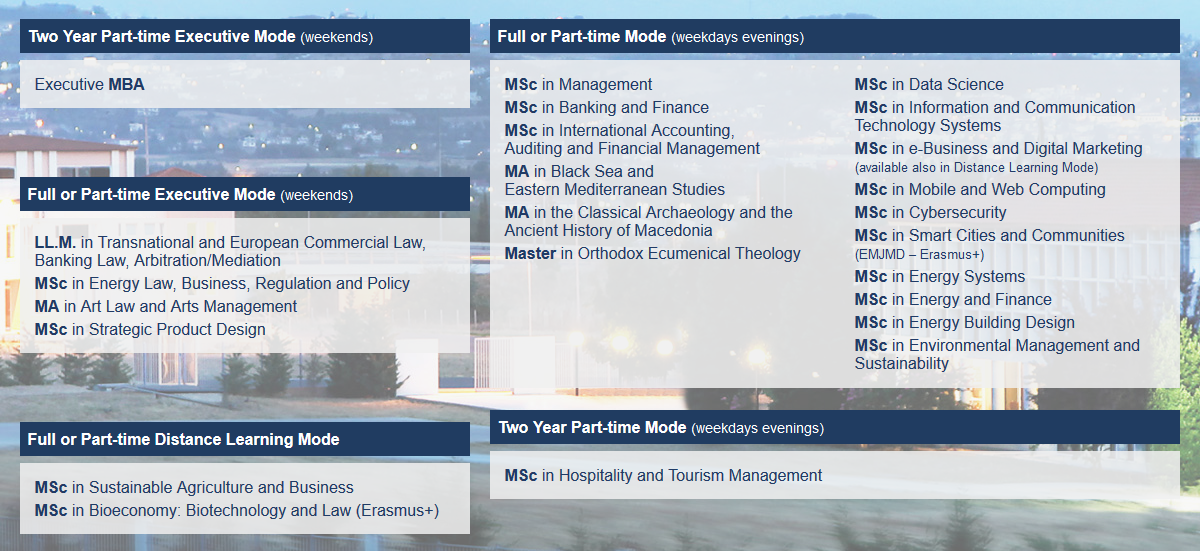Open MSc in Hospitality and Tourism Management

(x=664, y=475)
